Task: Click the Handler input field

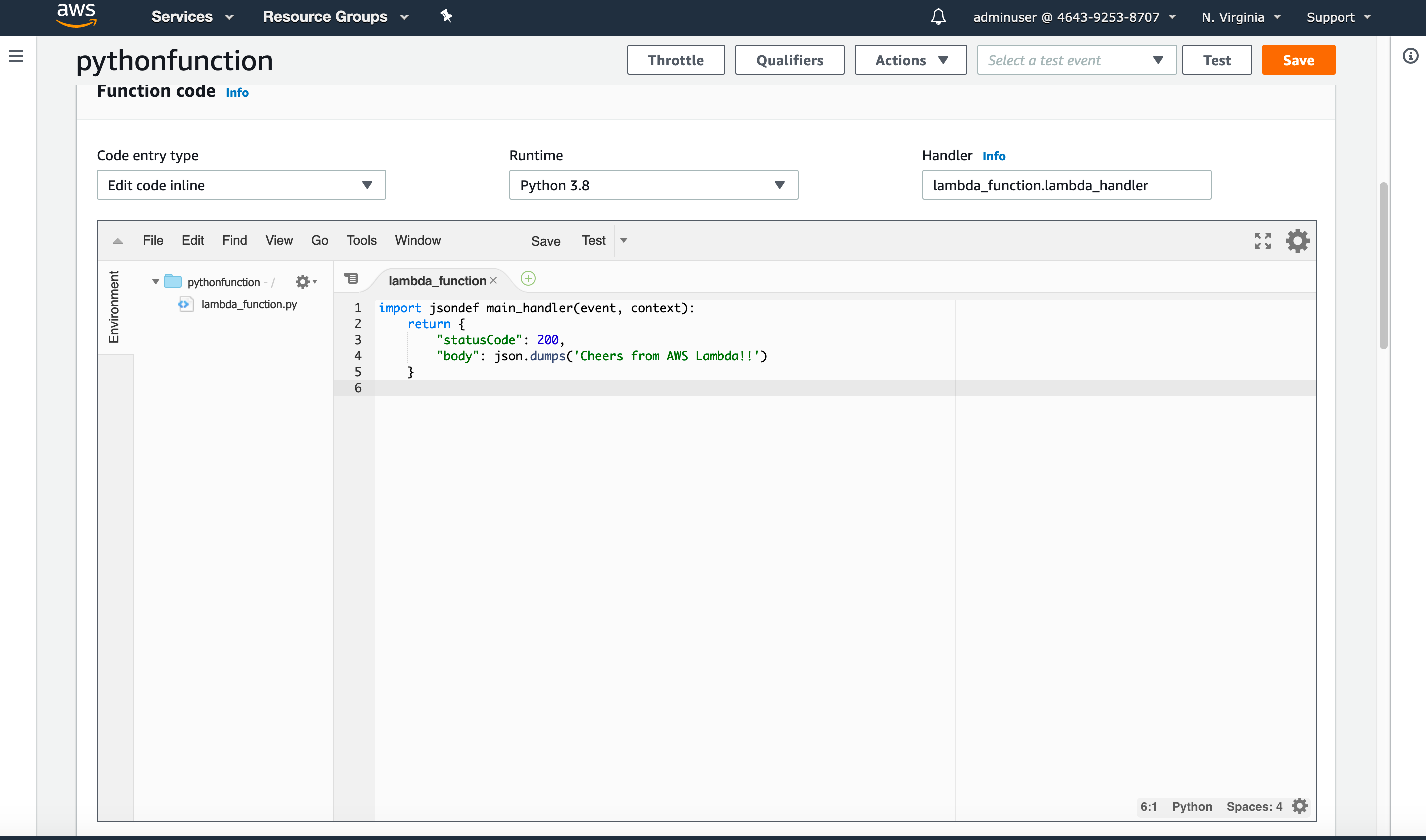Action: pos(1066,185)
